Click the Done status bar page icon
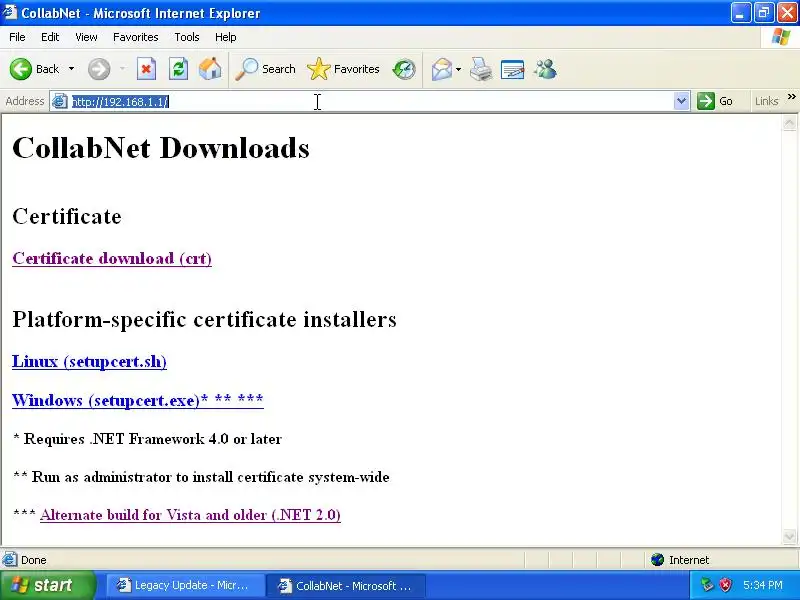Screen dimensions: 800x600 coord(10,560)
